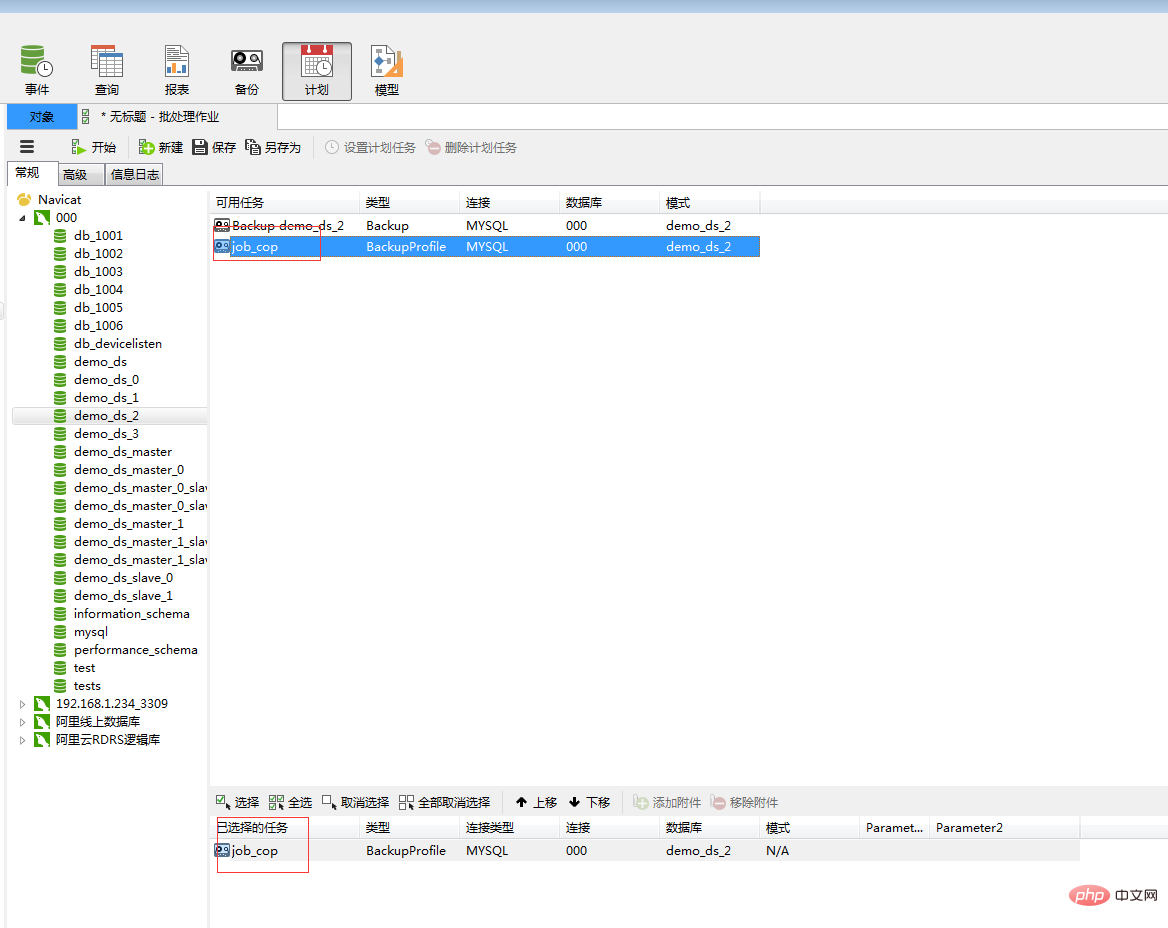Expand the 阿里线上数据库 connection
The image size is (1168, 928).
click(22, 722)
